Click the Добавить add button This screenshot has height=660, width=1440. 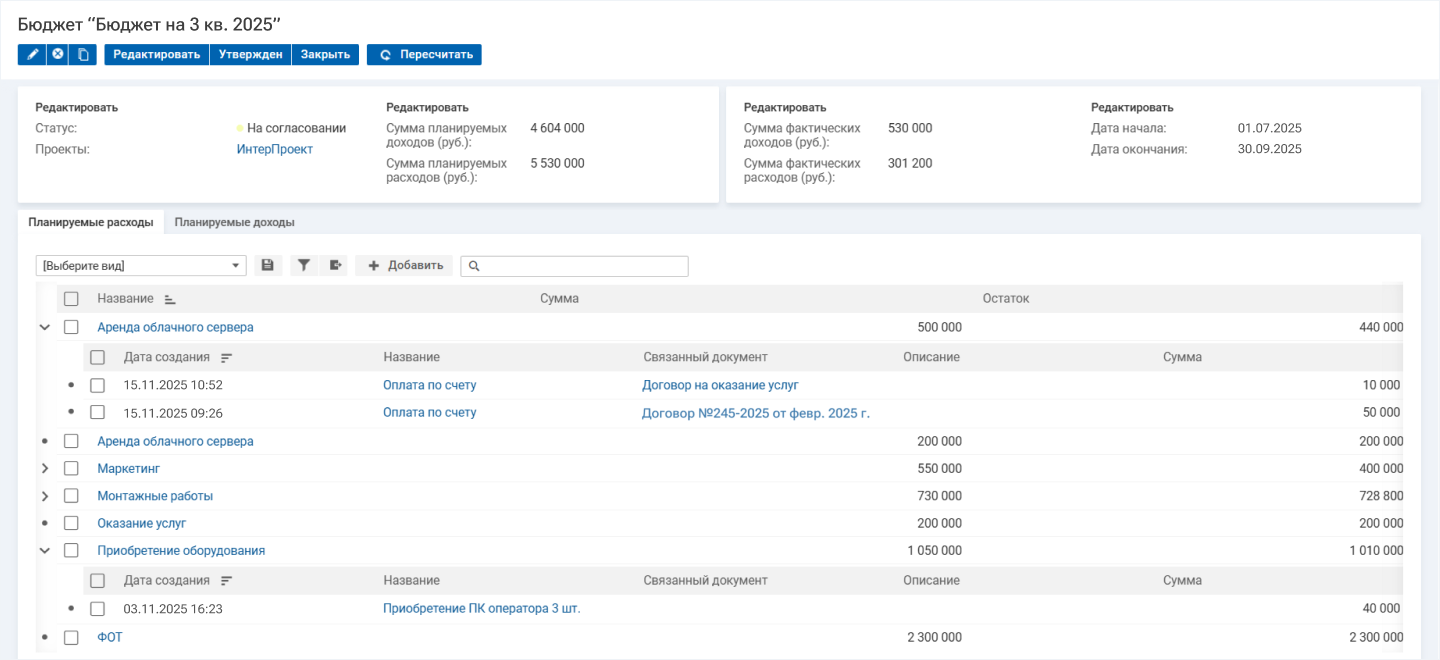pos(405,265)
